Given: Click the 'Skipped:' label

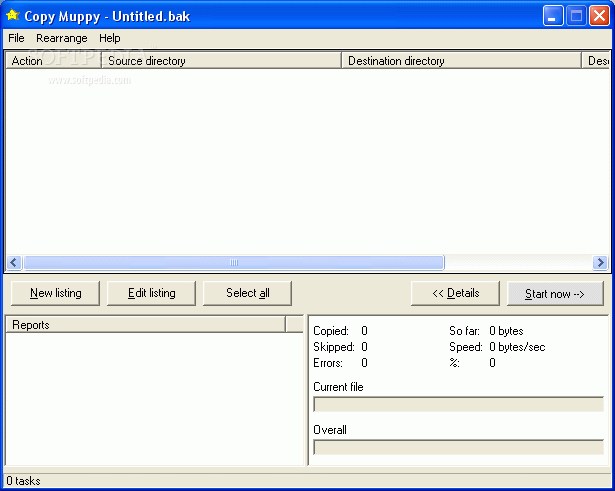Looking at the screenshot, I should [x=334, y=347].
